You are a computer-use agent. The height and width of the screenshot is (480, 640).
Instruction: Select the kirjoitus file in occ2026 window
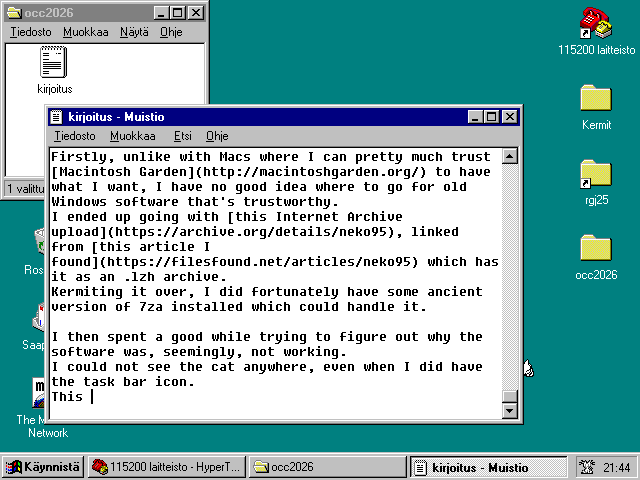coord(54,70)
